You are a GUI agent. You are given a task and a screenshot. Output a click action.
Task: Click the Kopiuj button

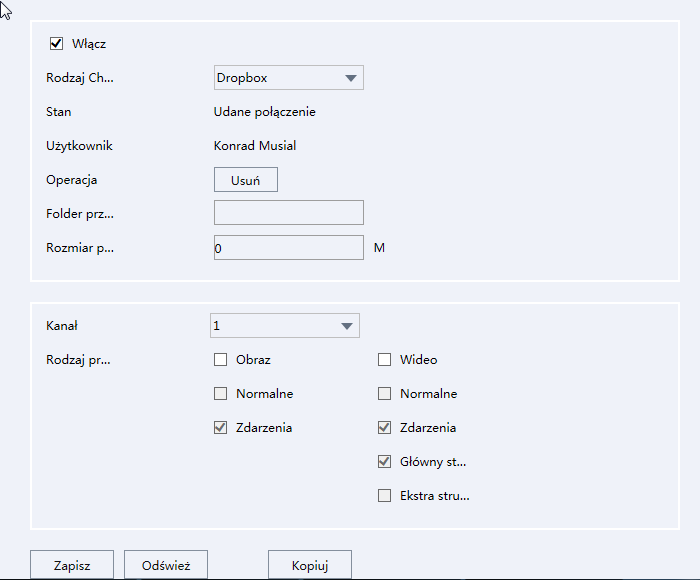coord(310,565)
